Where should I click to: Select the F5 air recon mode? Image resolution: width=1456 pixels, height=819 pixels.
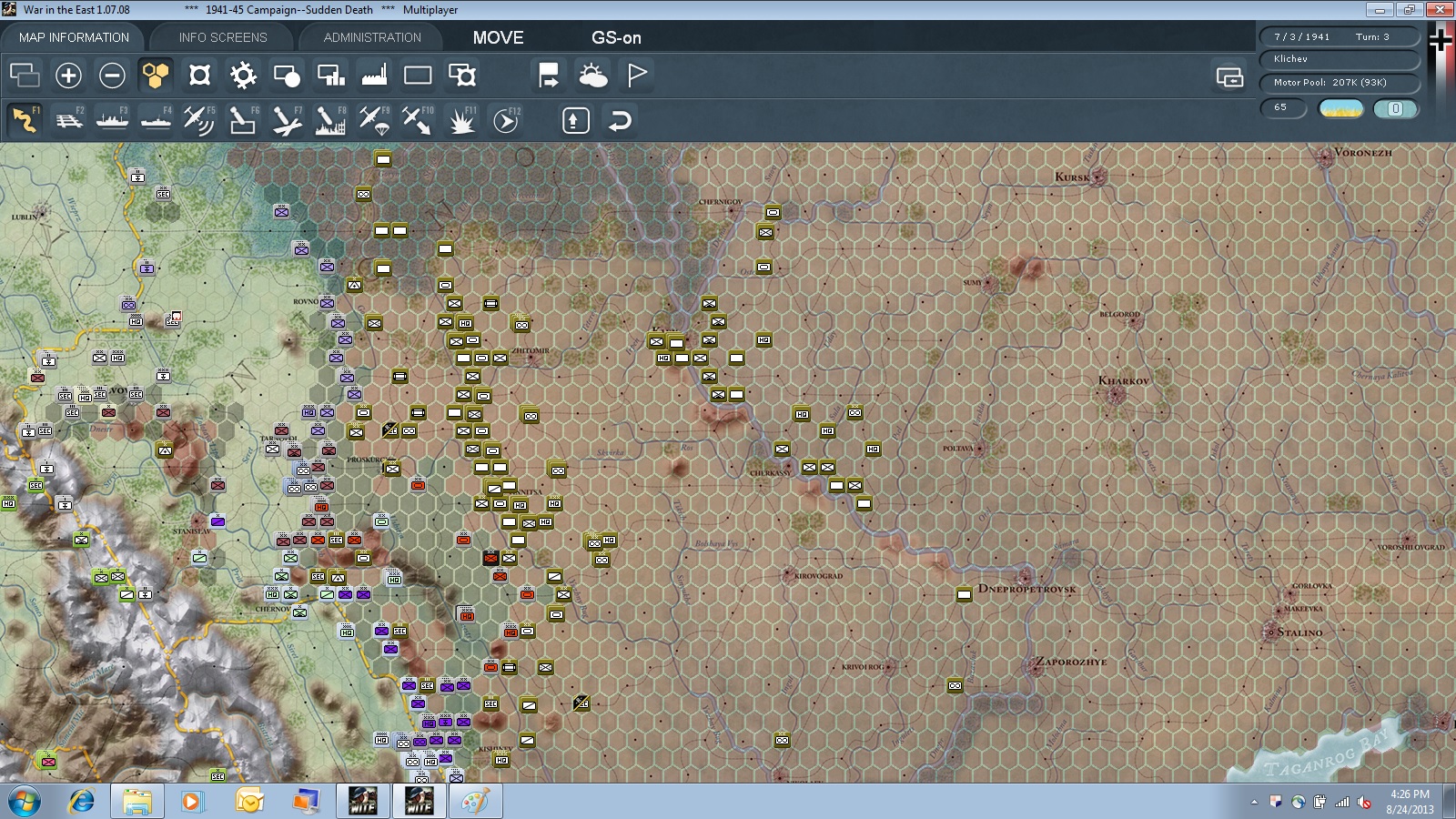tap(199, 120)
